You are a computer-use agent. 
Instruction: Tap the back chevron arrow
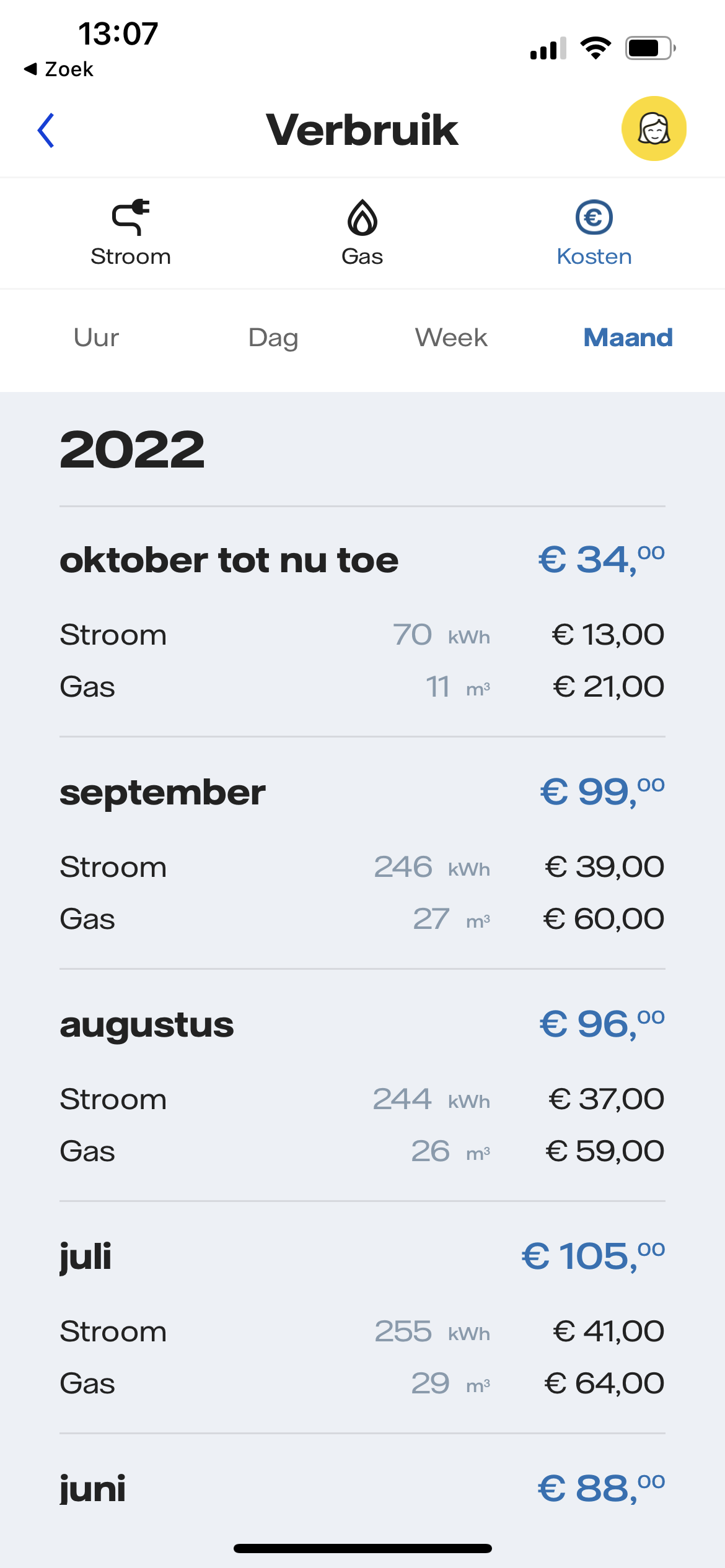pos(46,130)
